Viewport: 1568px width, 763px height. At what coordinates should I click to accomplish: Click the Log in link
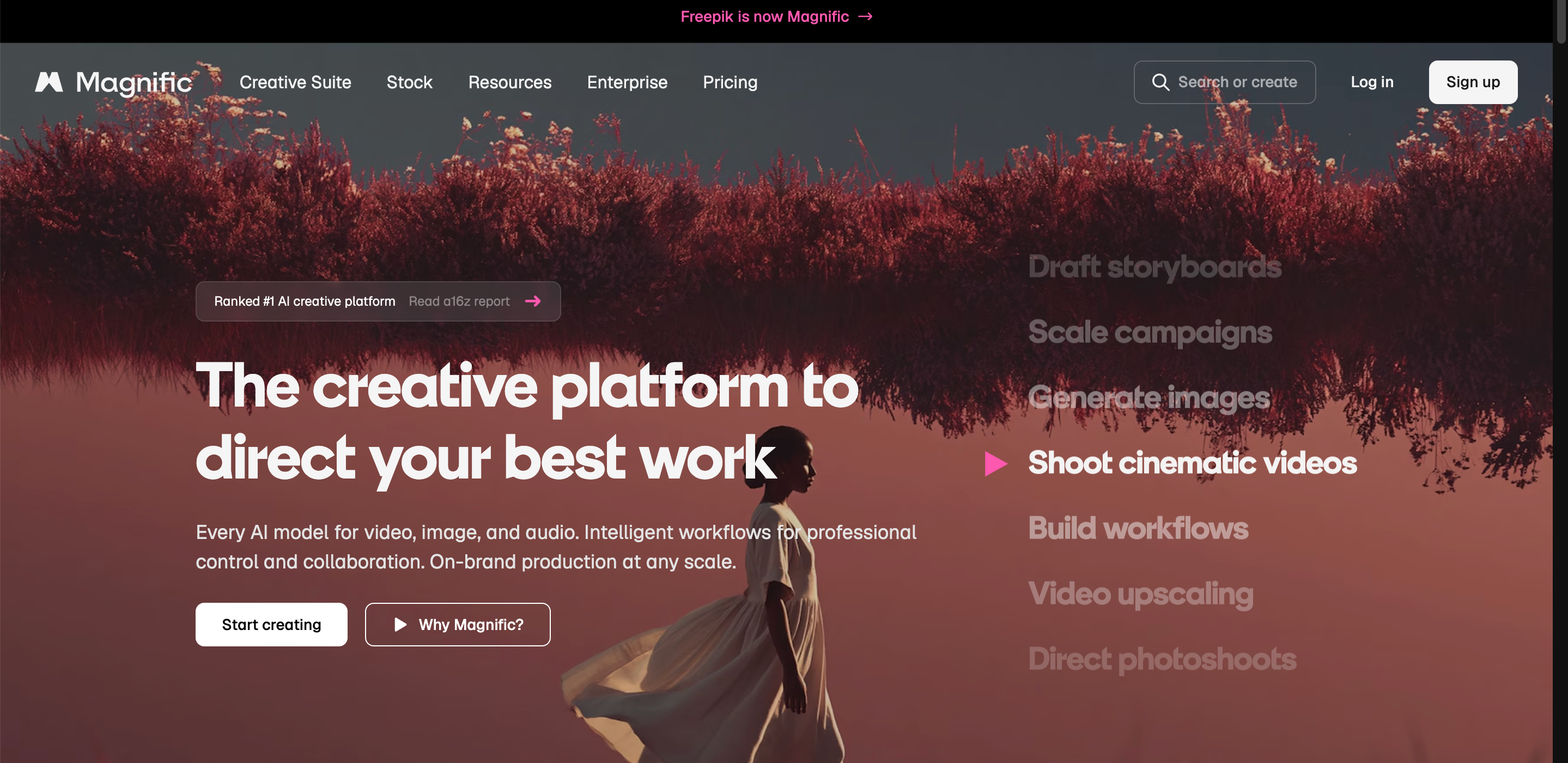pyautogui.click(x=1371, y=82)
